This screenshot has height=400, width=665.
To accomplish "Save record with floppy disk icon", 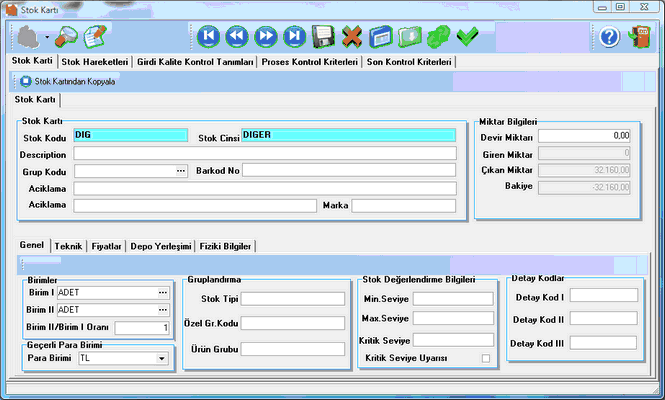I will click(x=323, y=36).
